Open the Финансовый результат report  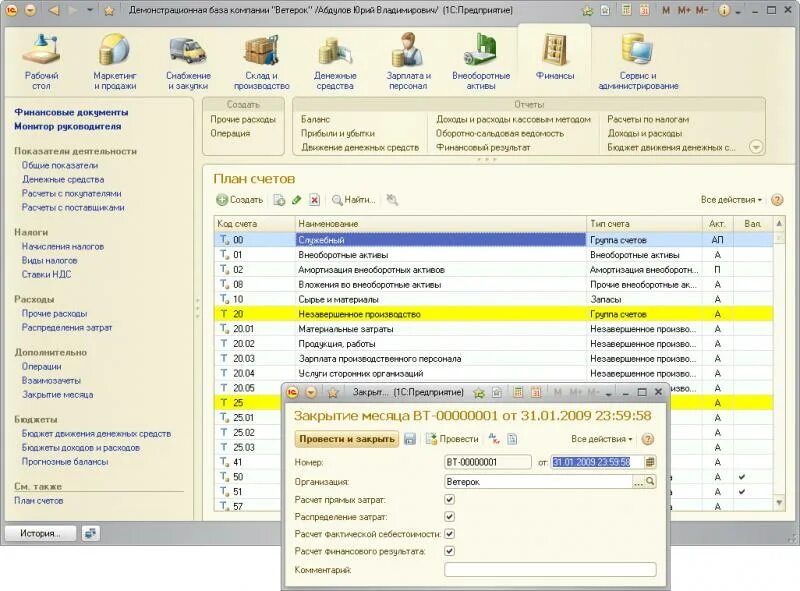click(483, 147)
